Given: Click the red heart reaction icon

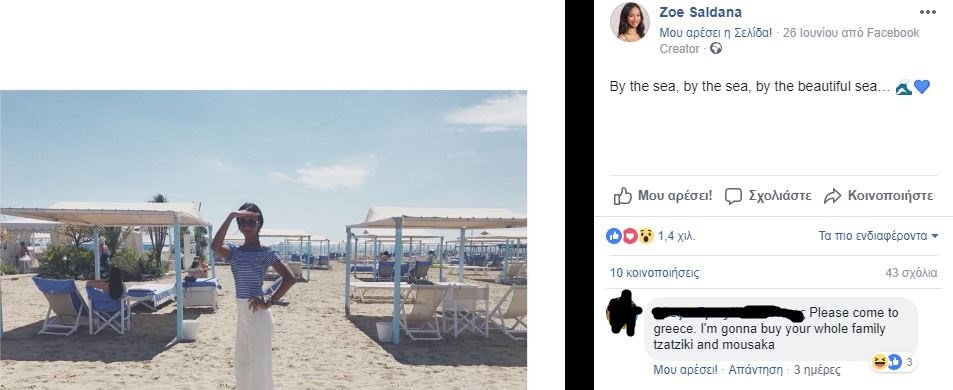Looking at the screenshot, I should 630,236.
